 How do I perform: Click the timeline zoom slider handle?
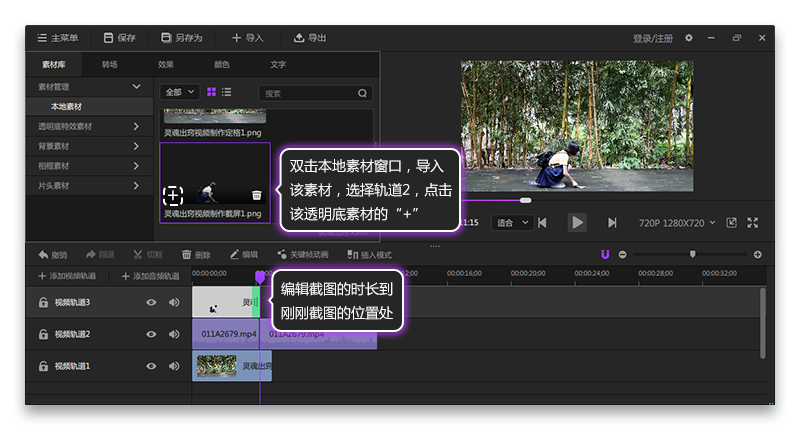[x=692, y=254]
